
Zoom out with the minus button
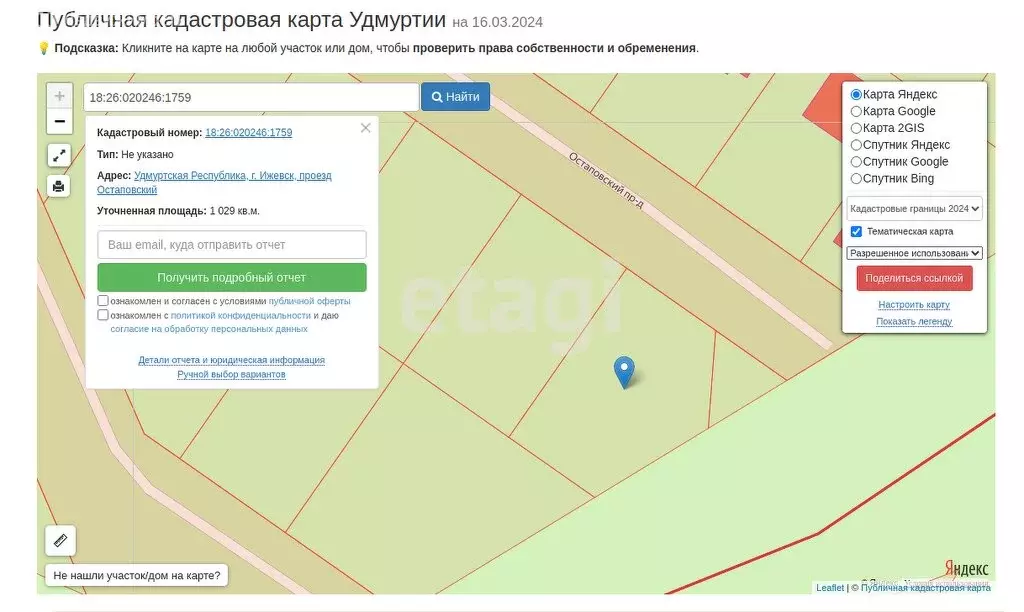tap(59, 121)
